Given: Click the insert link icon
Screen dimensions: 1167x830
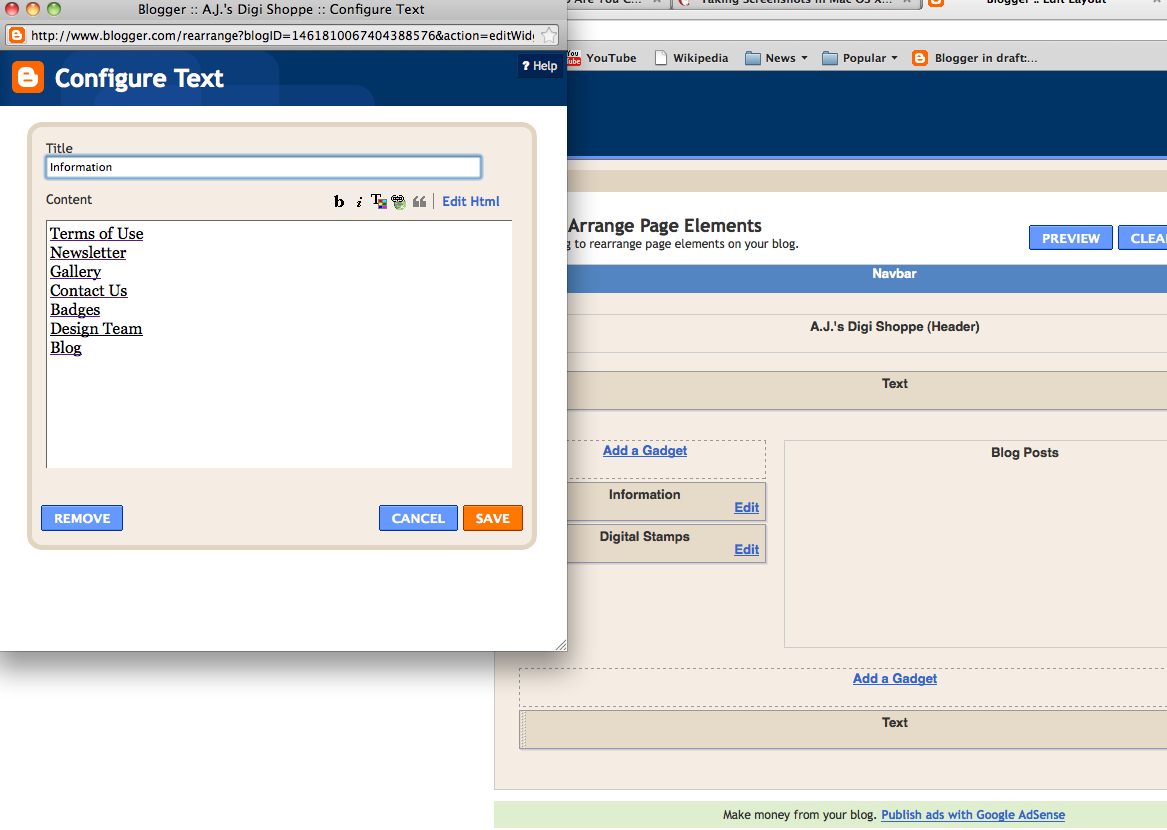Looking at the screenshot, I should (399, 201).
